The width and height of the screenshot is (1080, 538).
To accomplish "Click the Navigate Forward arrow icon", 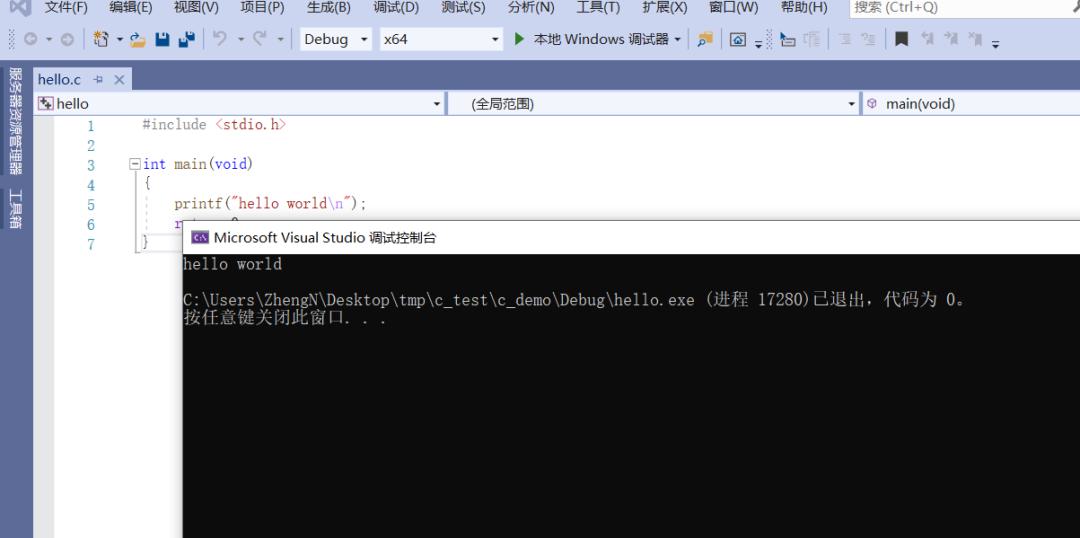I will coord(67,39).
